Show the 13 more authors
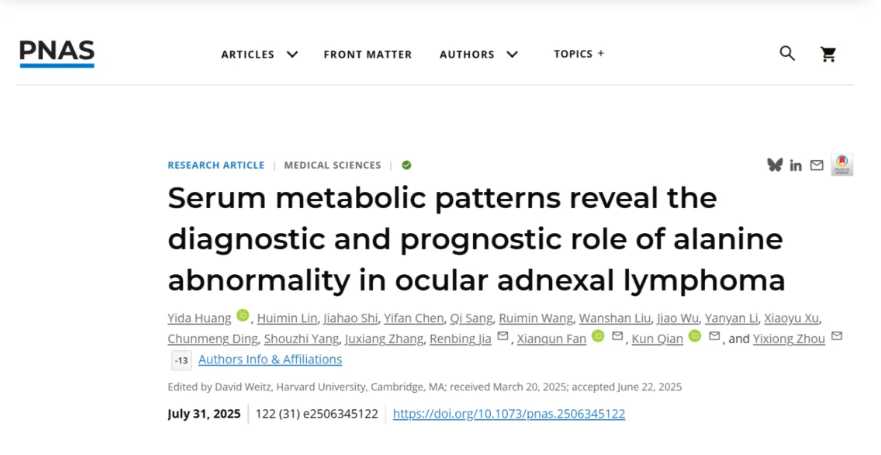Screen dimensions: 881x455 181,360
